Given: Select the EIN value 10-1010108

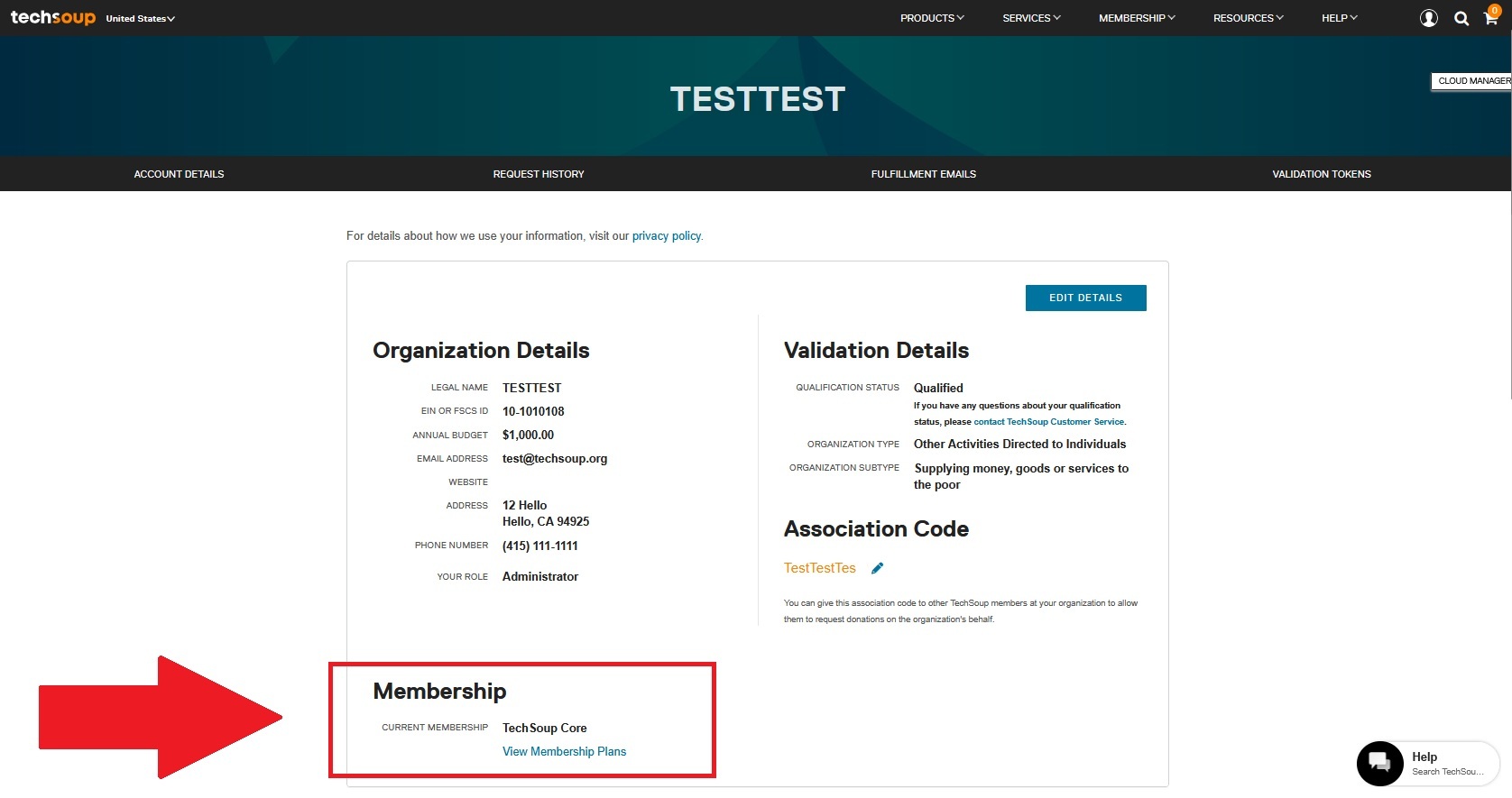Looking at the screenshot, I should click(x=533, y=411).
